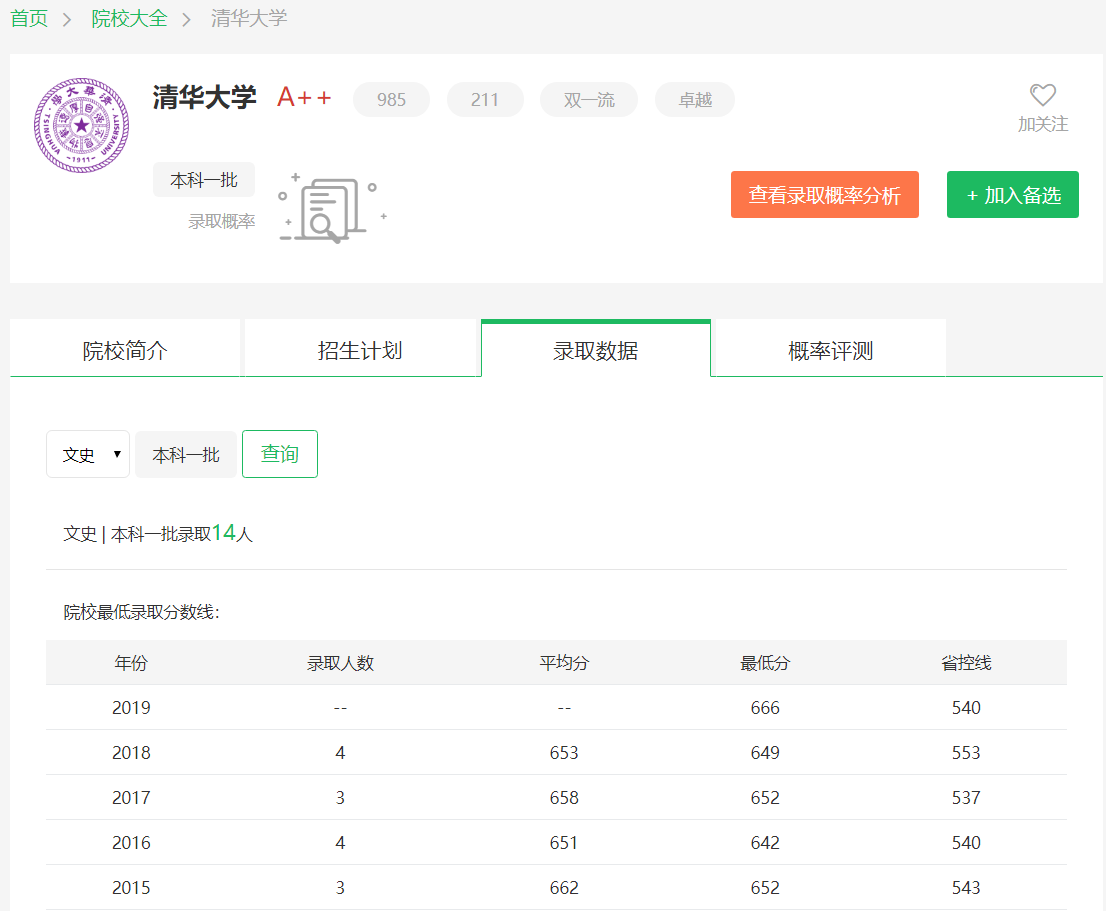Viewport: 1106px width, 911px height.
Task: Click the 清华大学 breadcrumb text
Action: pyautogui.click(x=249, y=18)
